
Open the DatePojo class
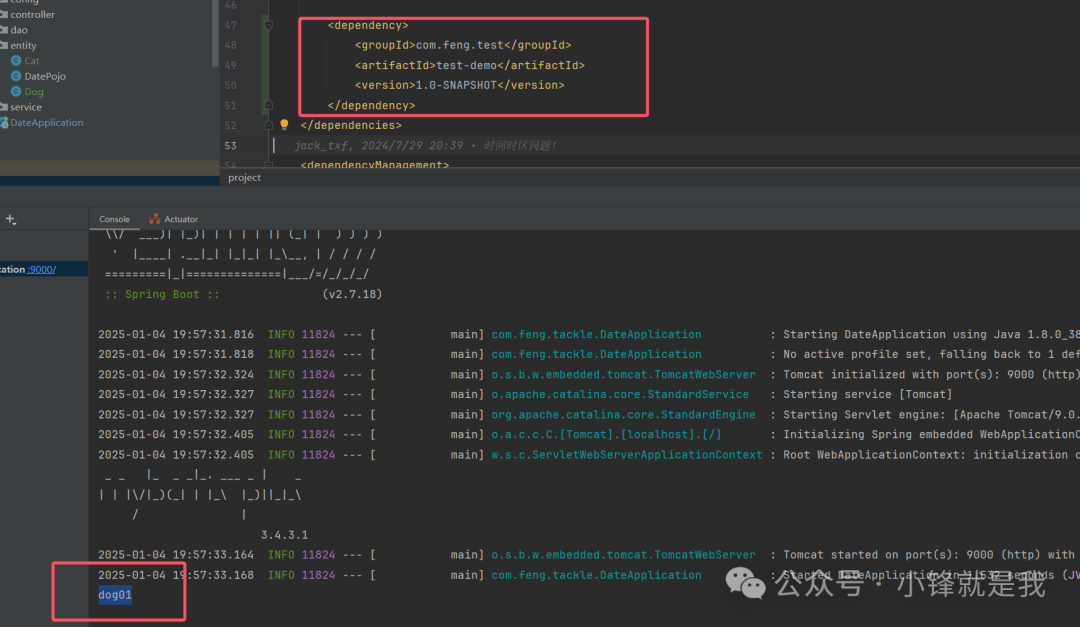pyautogui.click(x=45, y=76)
